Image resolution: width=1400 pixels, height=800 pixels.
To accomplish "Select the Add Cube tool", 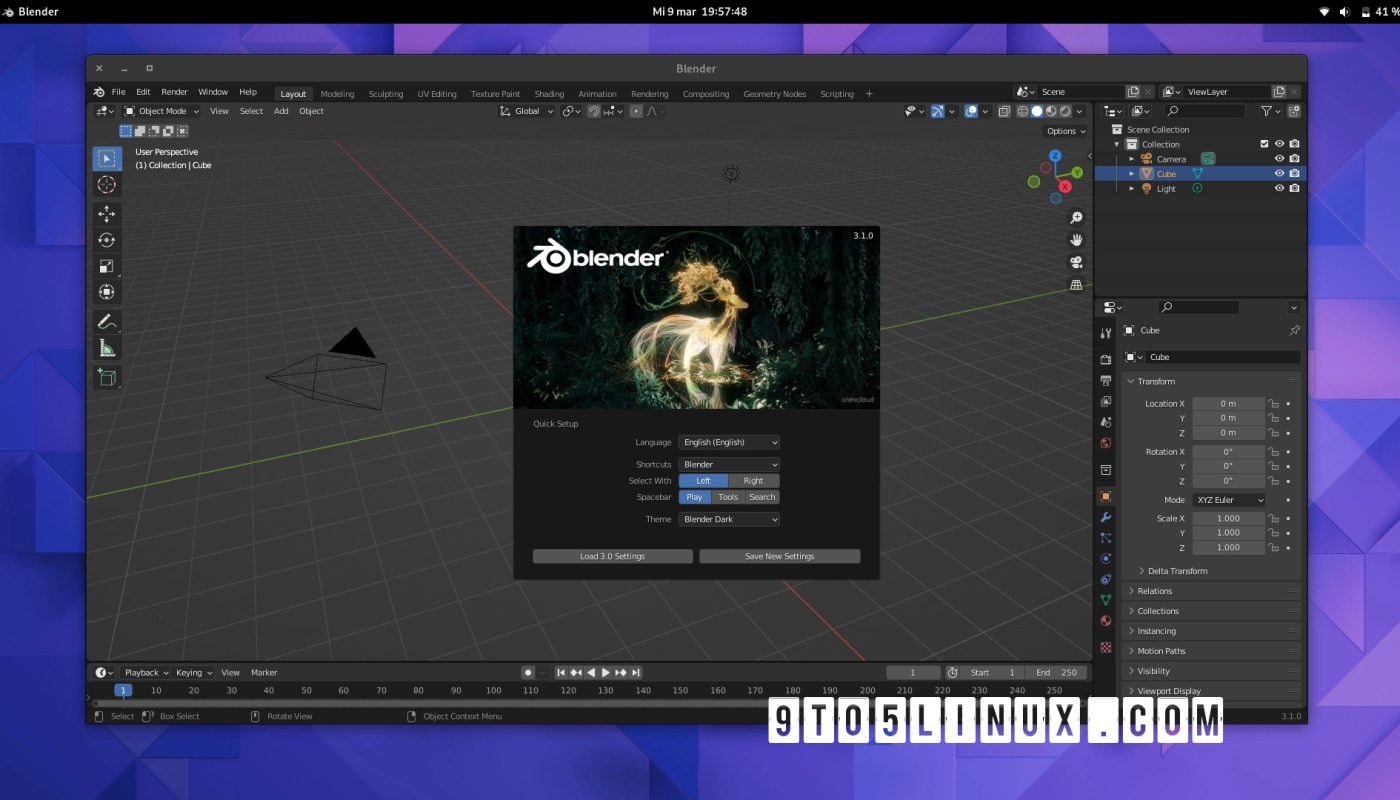I will pyautogui.click(x=107, y=377).
